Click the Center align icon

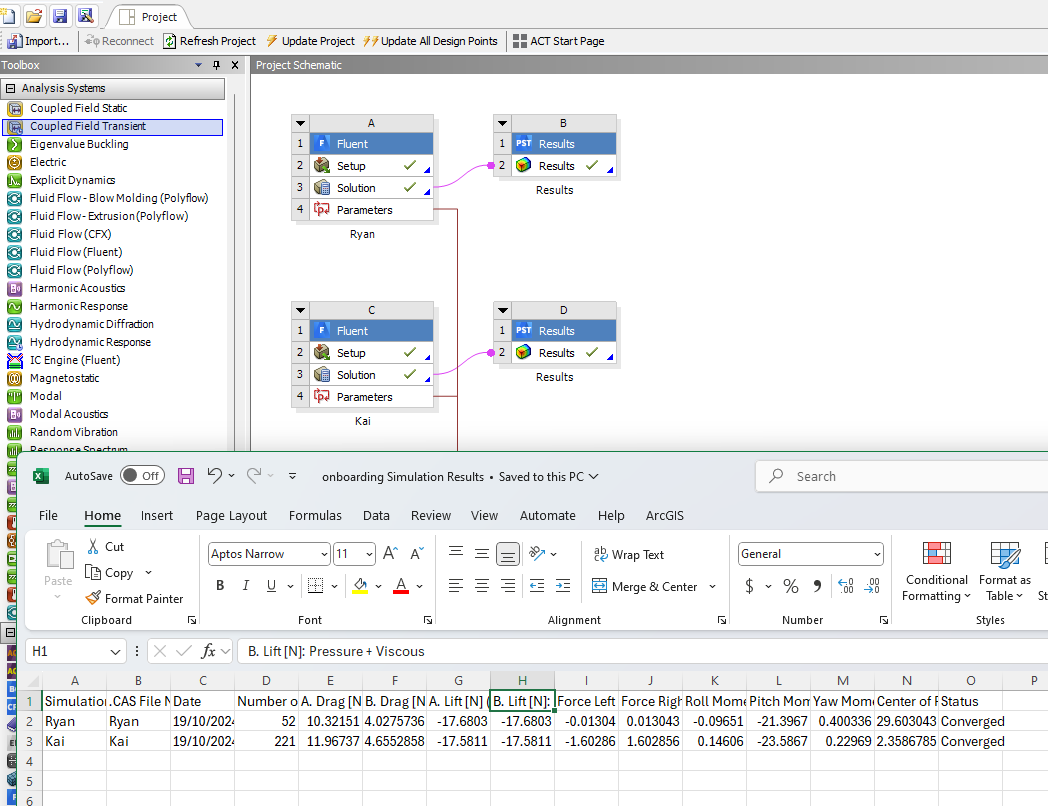coord(482,586)
